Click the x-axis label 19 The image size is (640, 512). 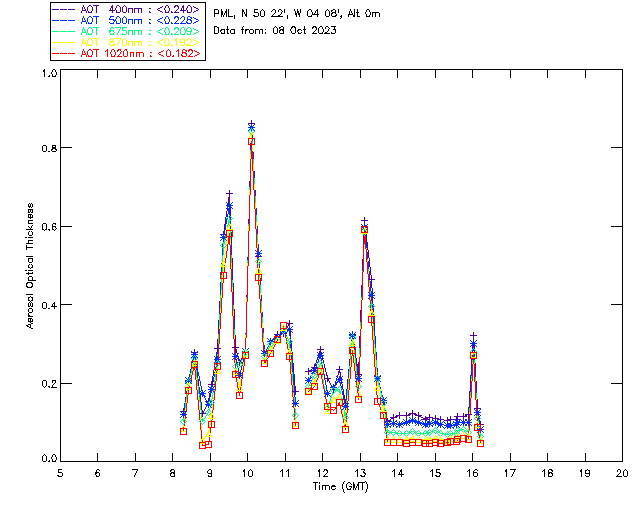click(x=585, y=473)
